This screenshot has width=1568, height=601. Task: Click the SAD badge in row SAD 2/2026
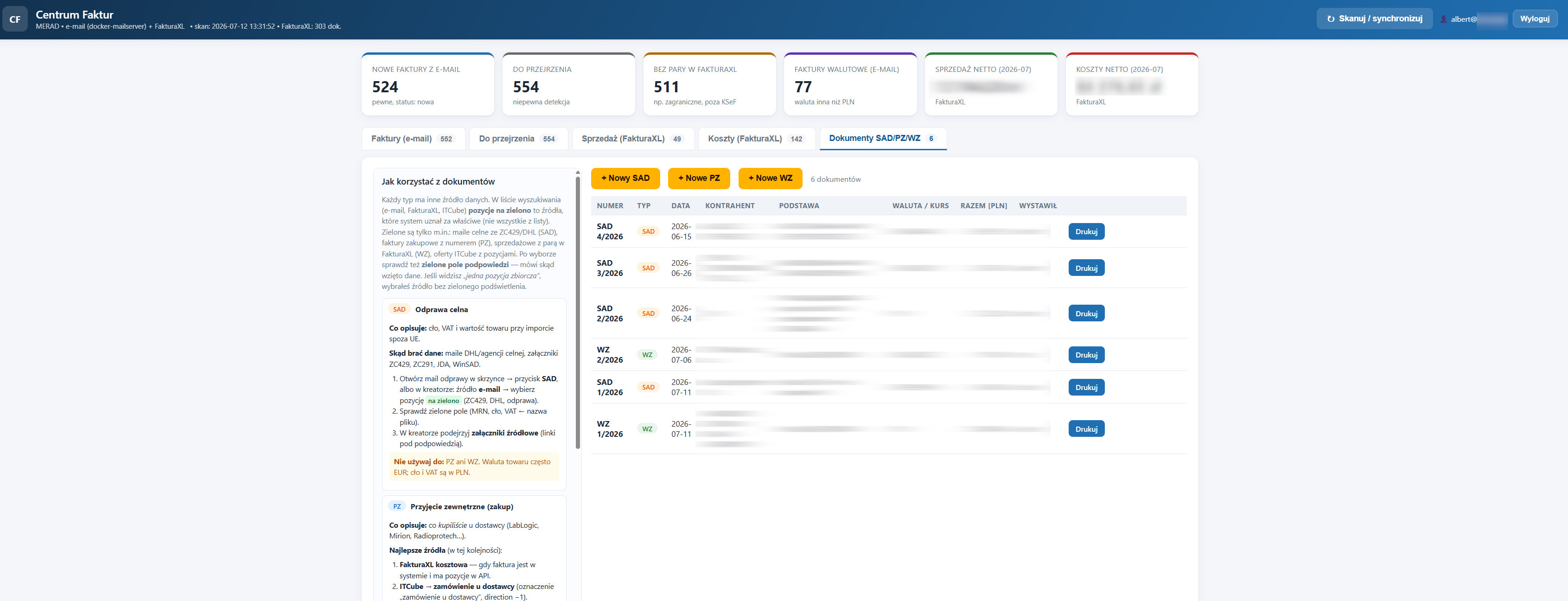(648, 313)
